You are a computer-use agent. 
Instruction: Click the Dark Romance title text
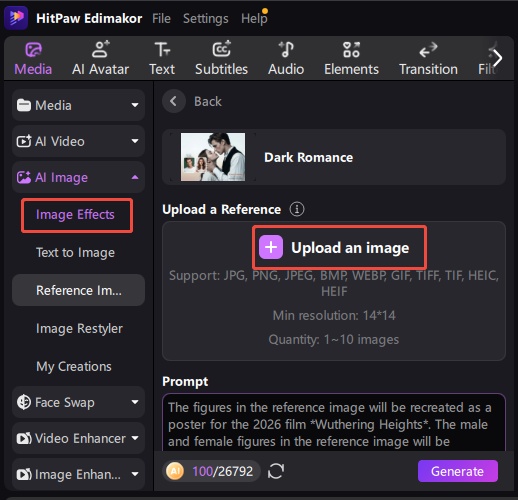pos(308,157)
